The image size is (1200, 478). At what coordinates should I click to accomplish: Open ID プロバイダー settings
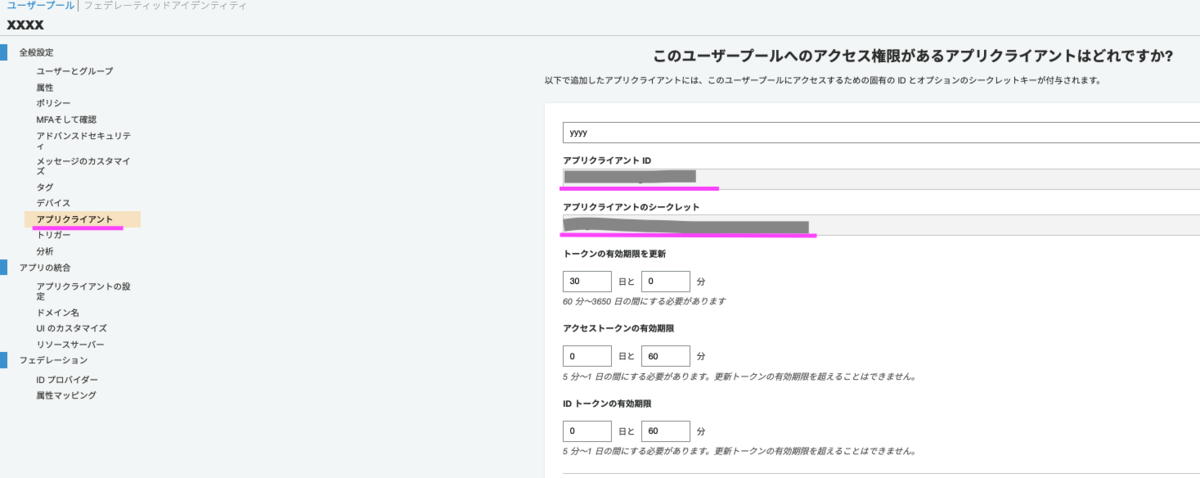coord(67,379)
